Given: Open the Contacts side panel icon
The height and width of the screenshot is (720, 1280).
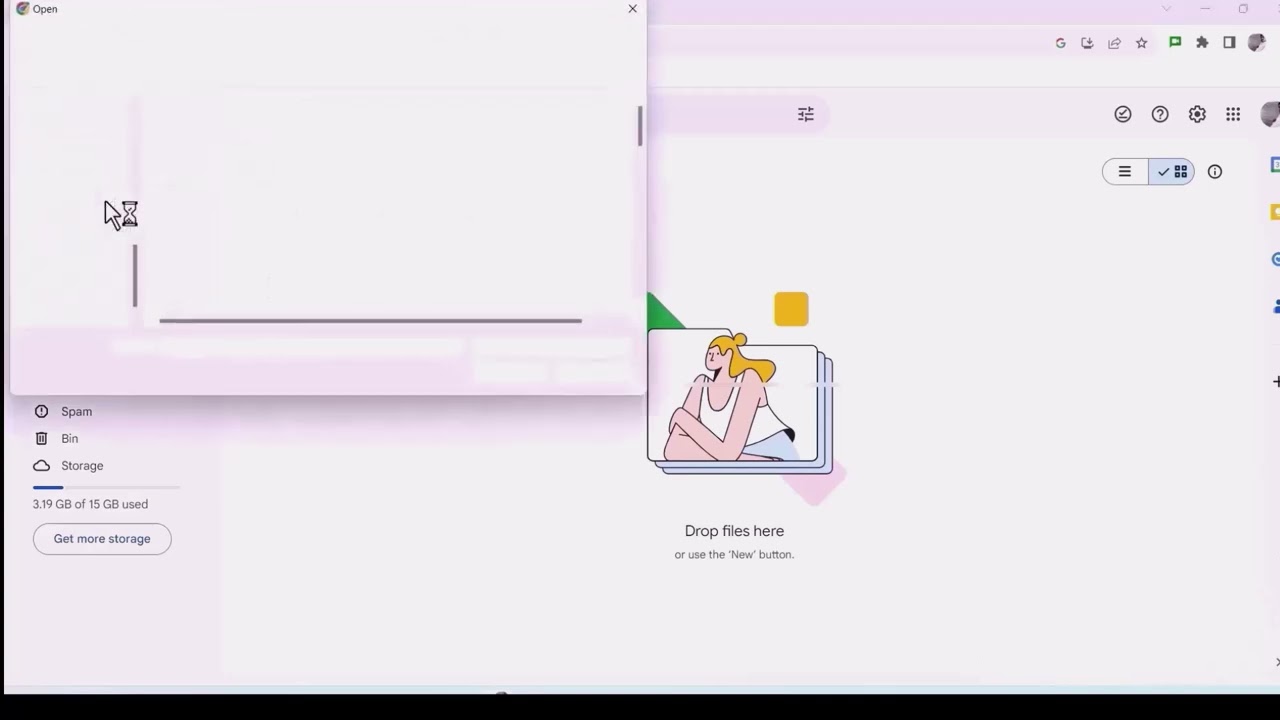Looking at the screenshot, I should pyautogui.click(x=1275, y=307).
